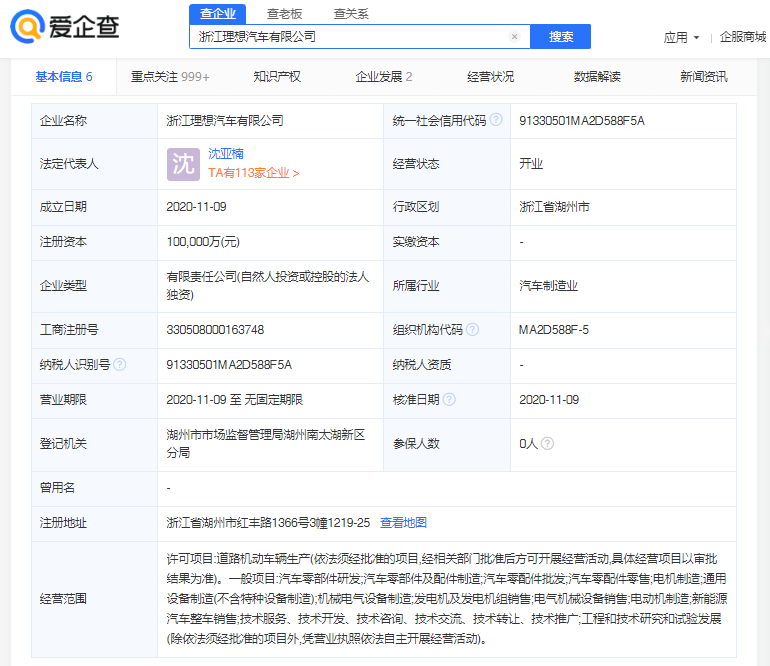Open the 企服商城 link
Image resolution: width=770 pixels, height=666 pixels.
pos(742,37)
